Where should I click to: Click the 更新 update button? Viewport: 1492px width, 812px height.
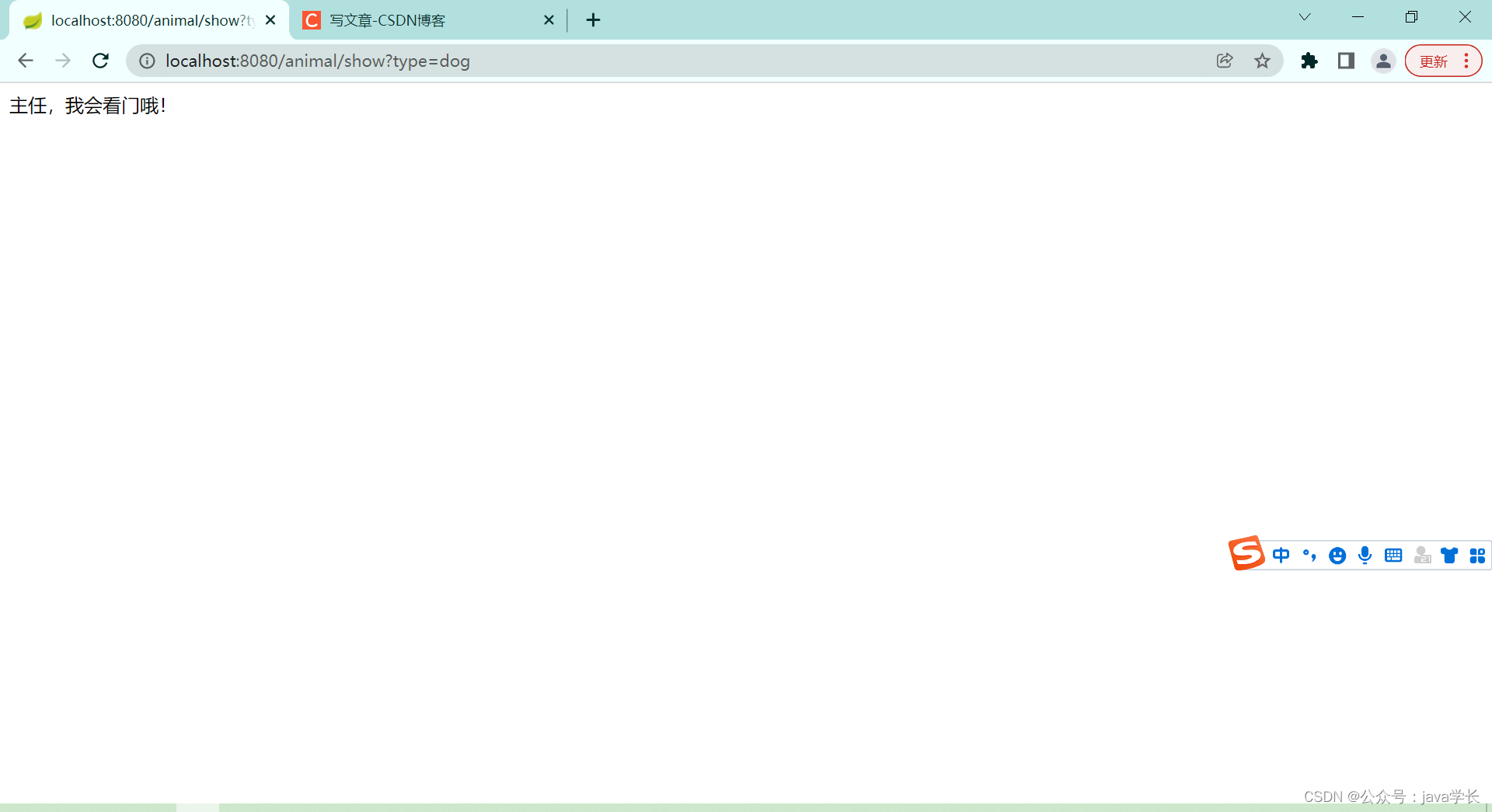[x=1434, y=61]
